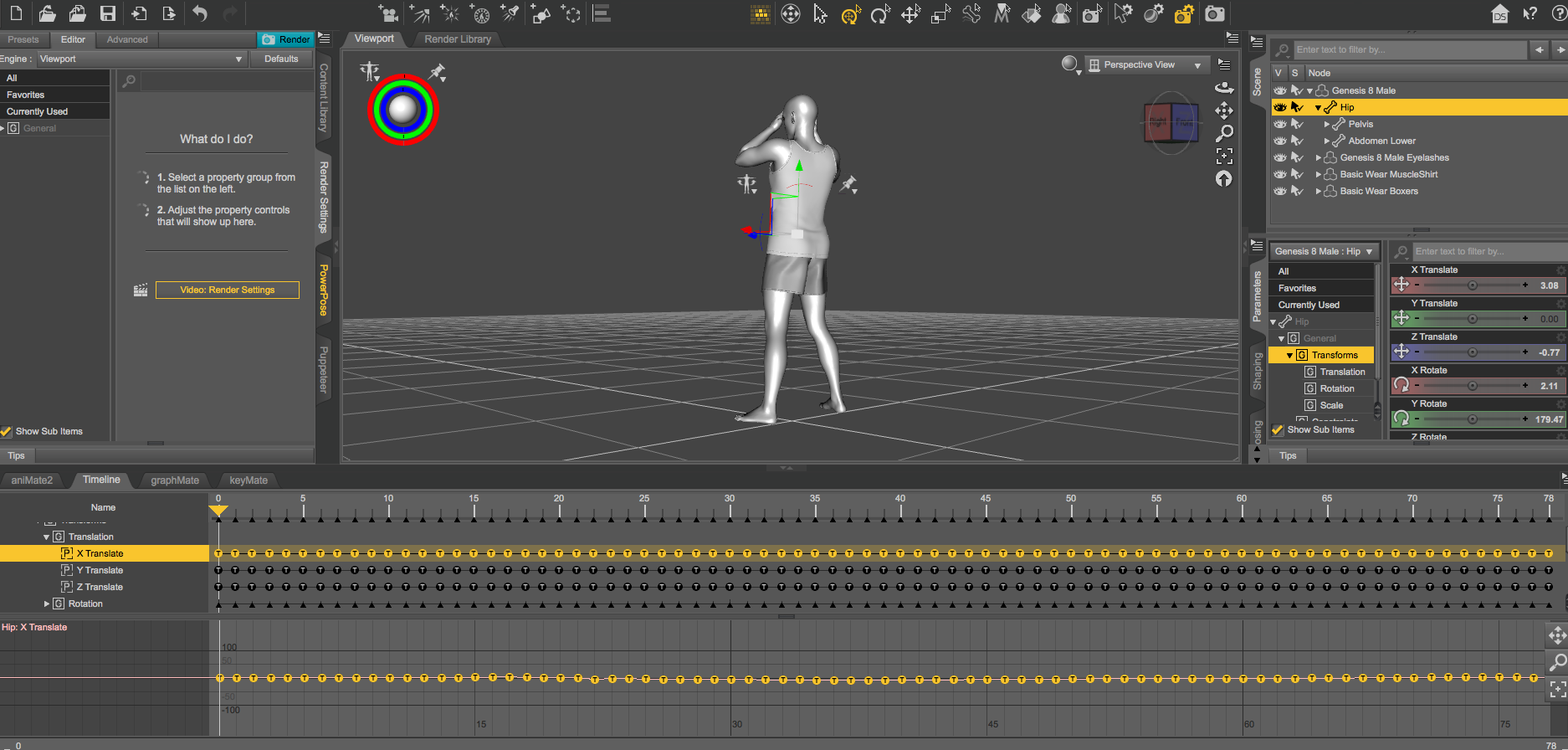Create a new scene with New File icon
This screenshot has height=750, width=1568.
point(16,13)
